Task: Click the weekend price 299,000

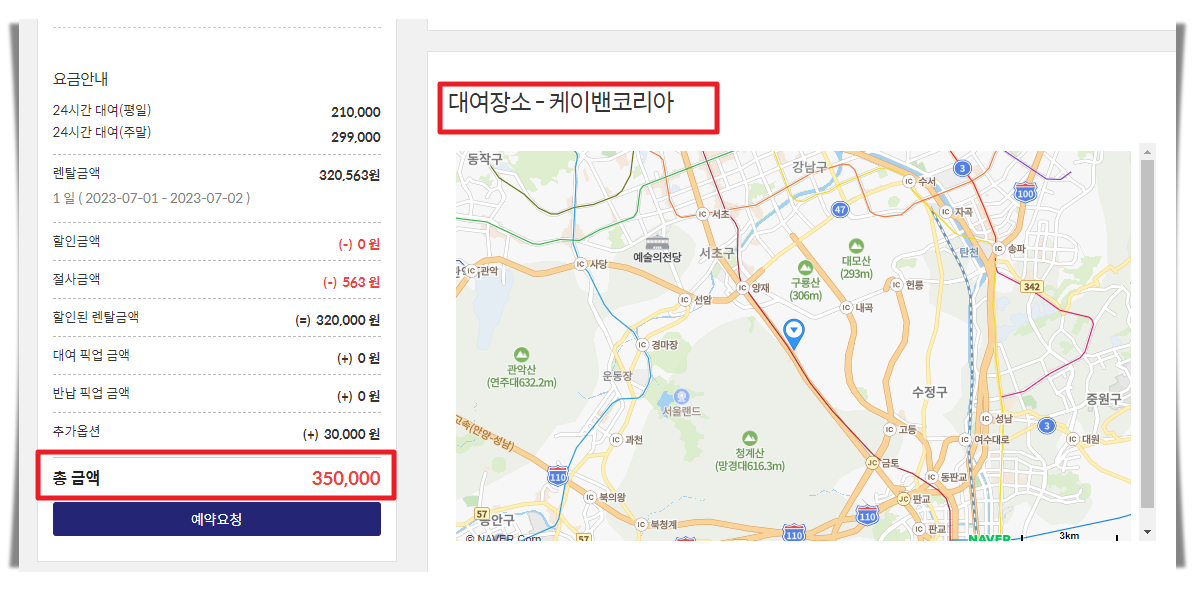Action: (356, 137)
